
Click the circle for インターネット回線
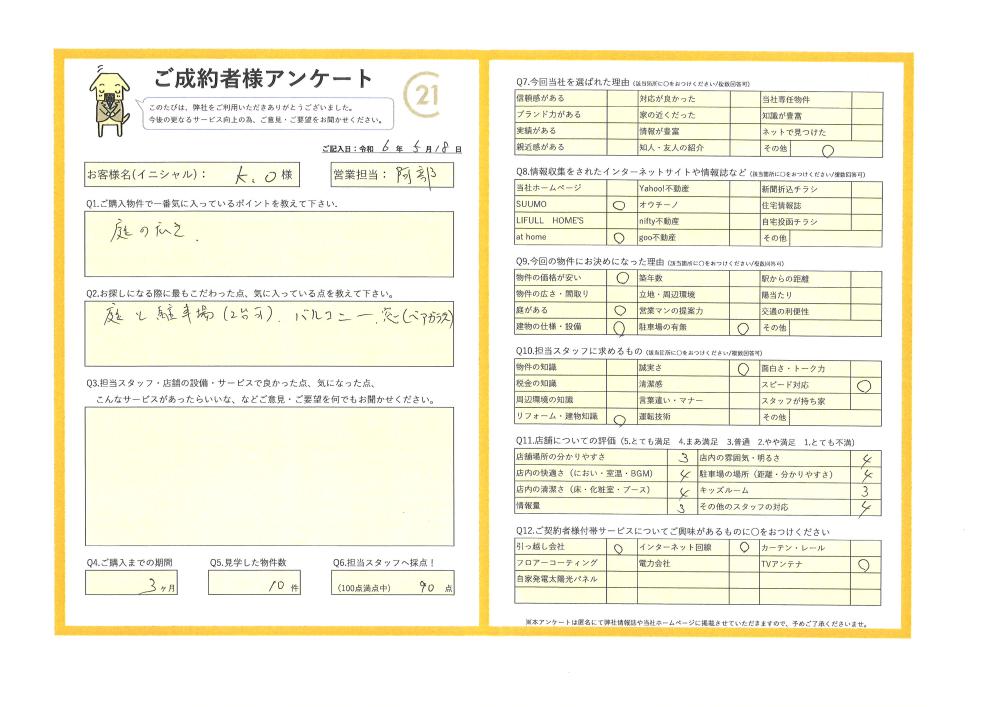(742, 548)
